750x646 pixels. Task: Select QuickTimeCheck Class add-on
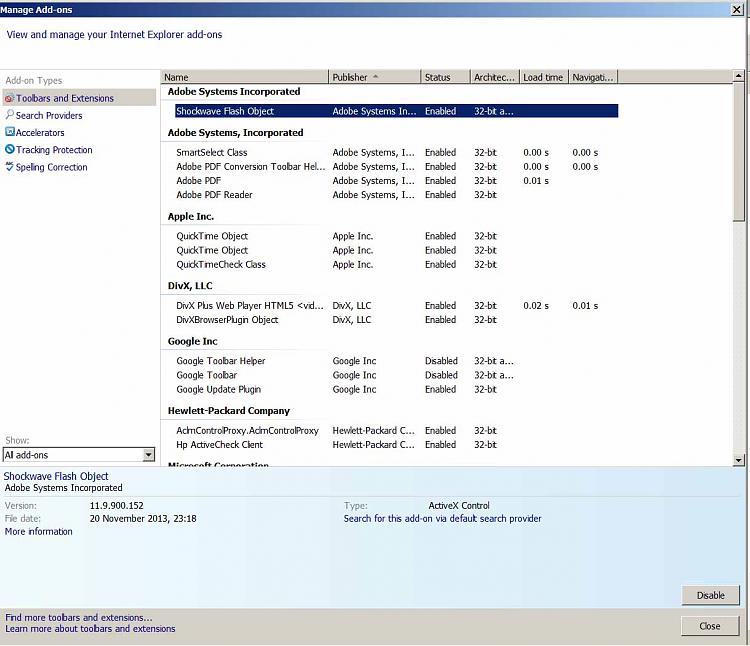397,264
